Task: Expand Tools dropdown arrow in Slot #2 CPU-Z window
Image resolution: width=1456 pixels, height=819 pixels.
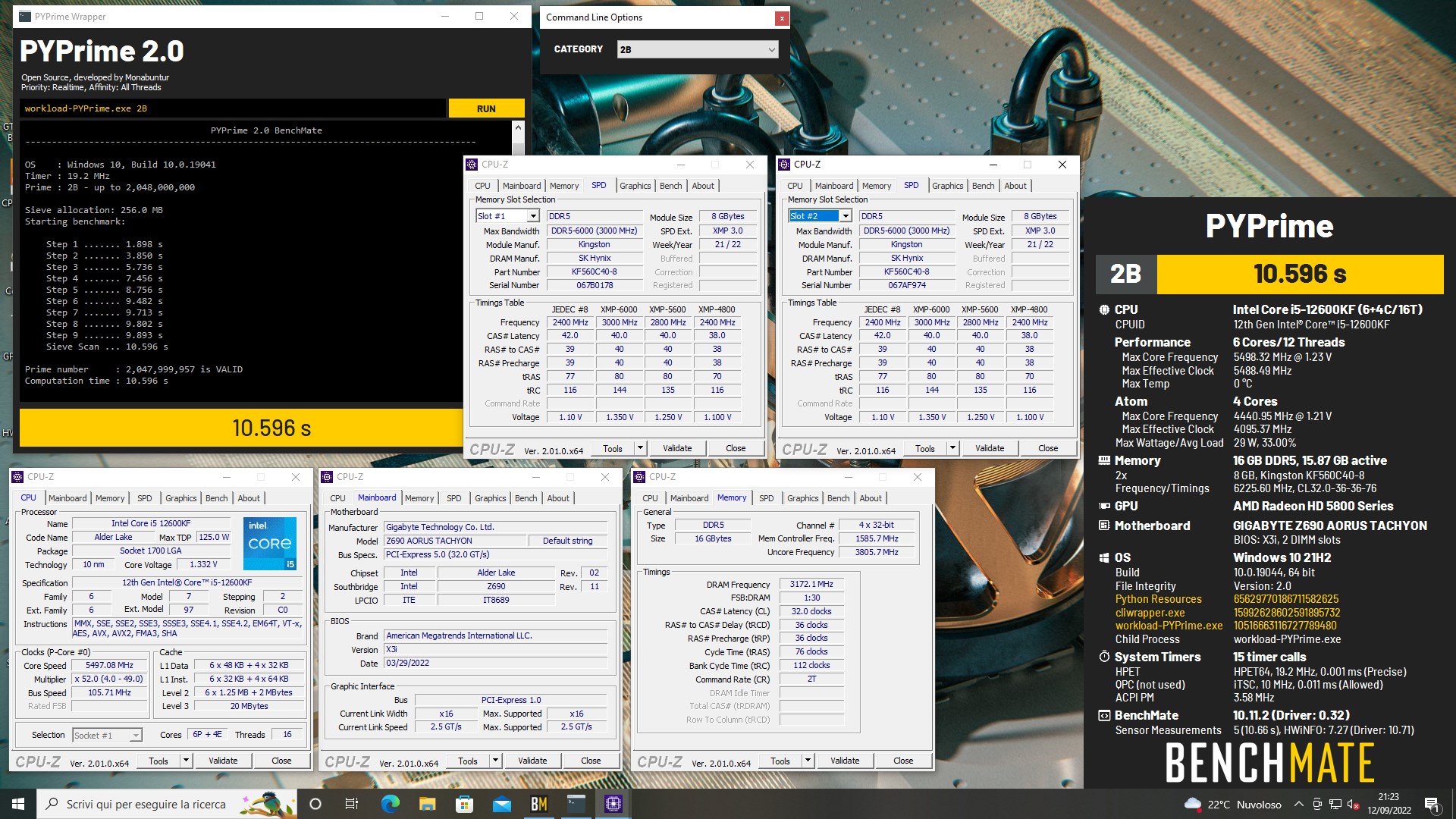Action: pos(952,448)
